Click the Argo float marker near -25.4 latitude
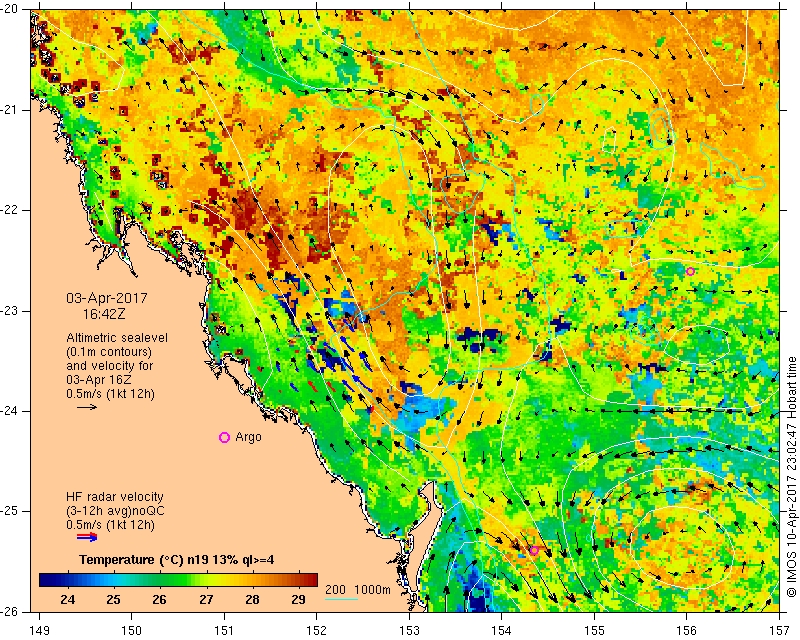The image size is (800, 640). 534,551
